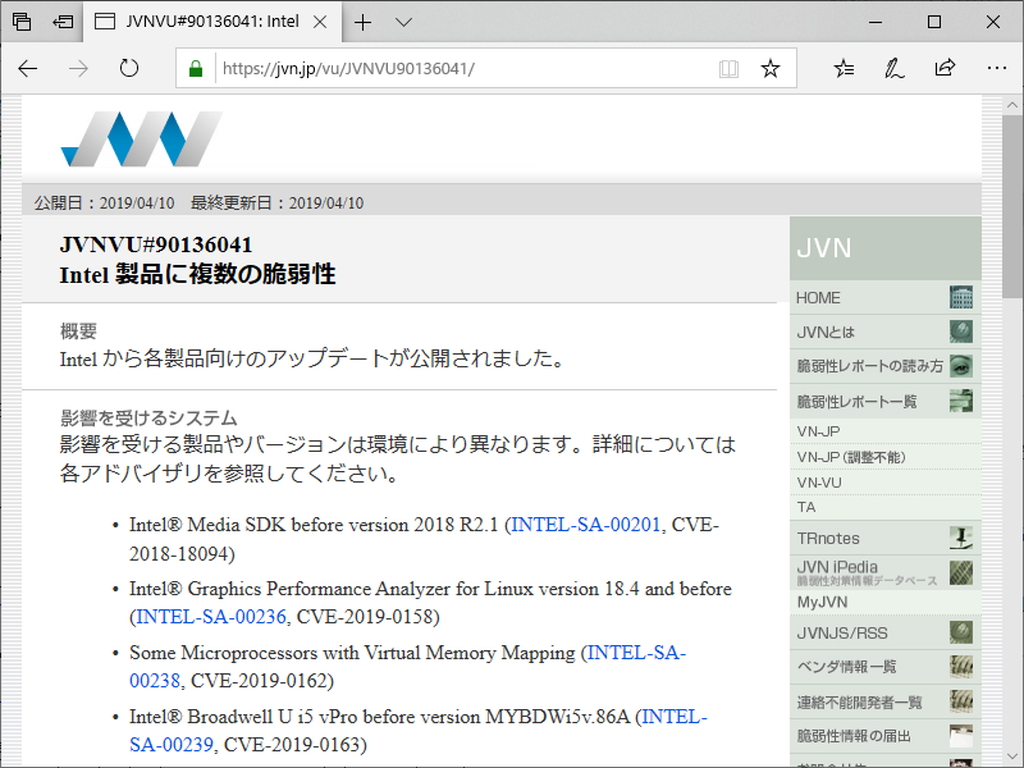This screenshot has height=768, width=1024.
Task: Show tabs you've set aside
Action: [62, 21]
